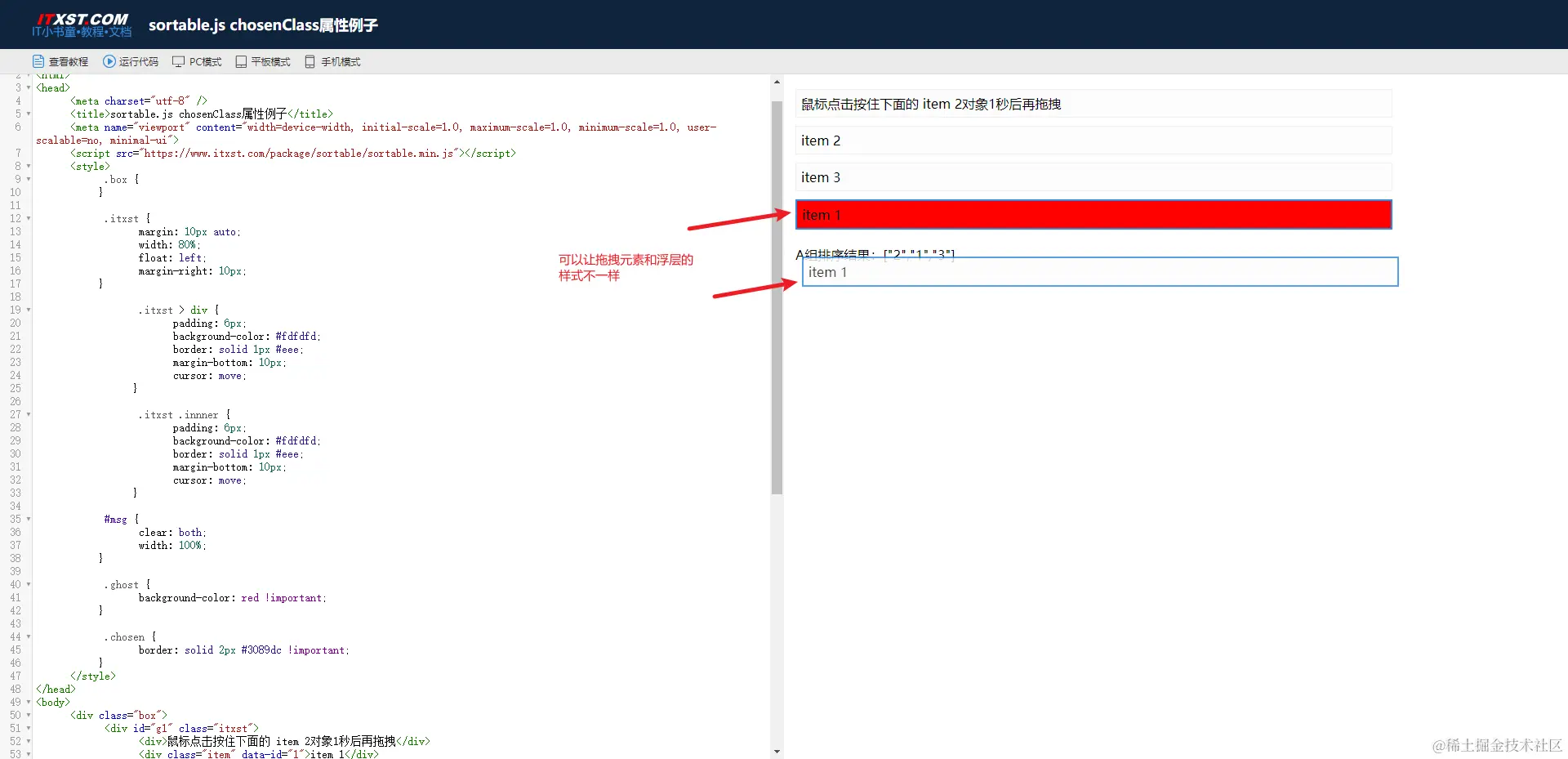This screenshot has height=759, width=1568.
Task: Fold the .box rule at line 9
Action: coord(29,179)
